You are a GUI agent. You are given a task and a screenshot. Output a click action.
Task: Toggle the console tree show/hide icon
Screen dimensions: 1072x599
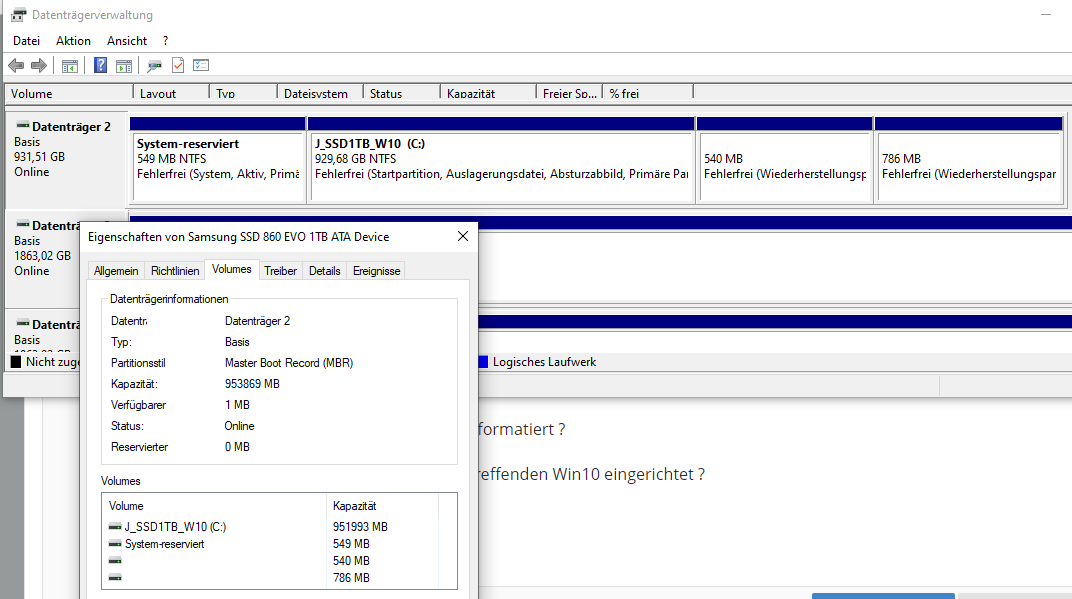coord(70,66)
